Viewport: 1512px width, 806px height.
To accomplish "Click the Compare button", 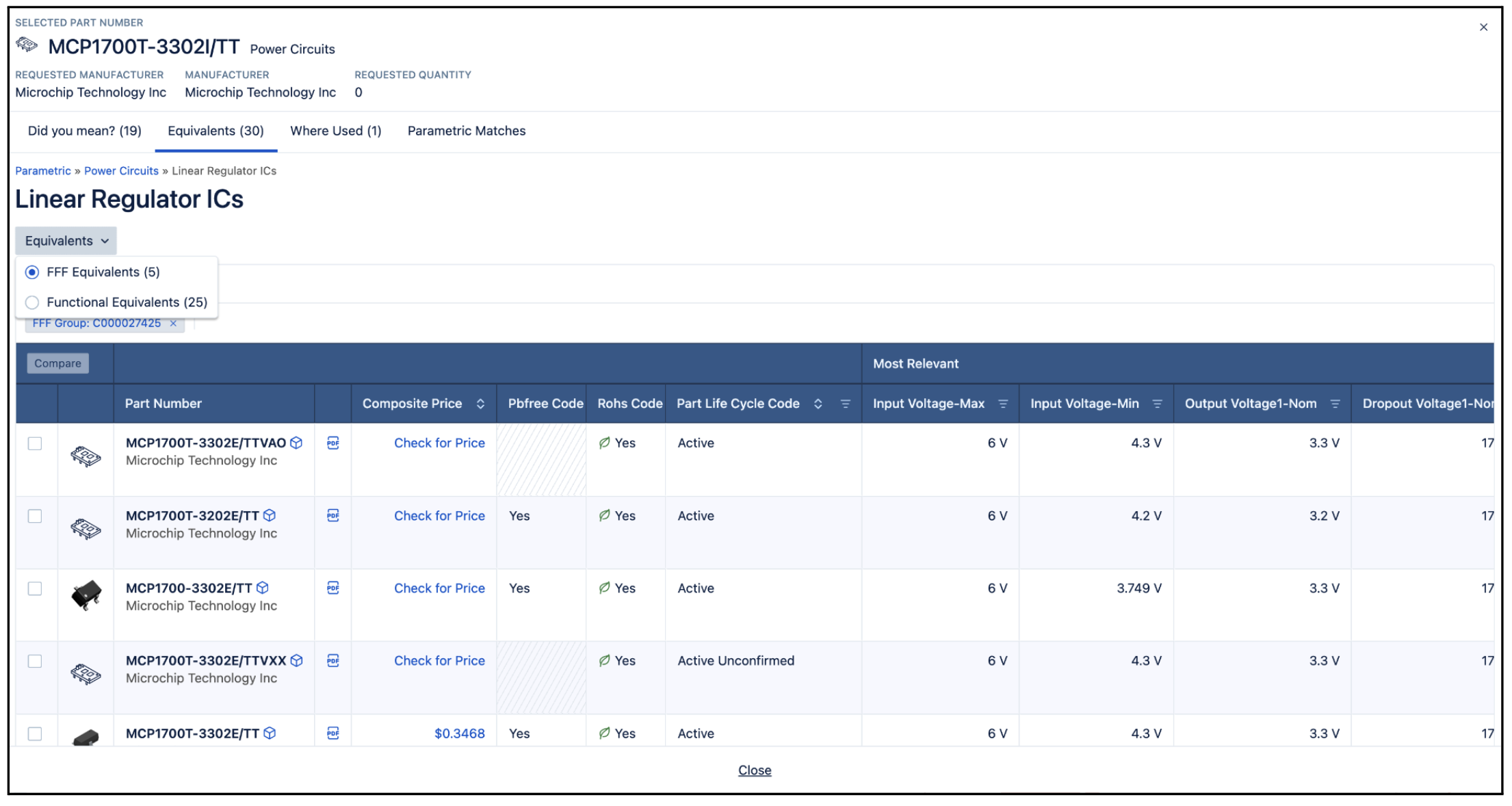I will point(58,363).
